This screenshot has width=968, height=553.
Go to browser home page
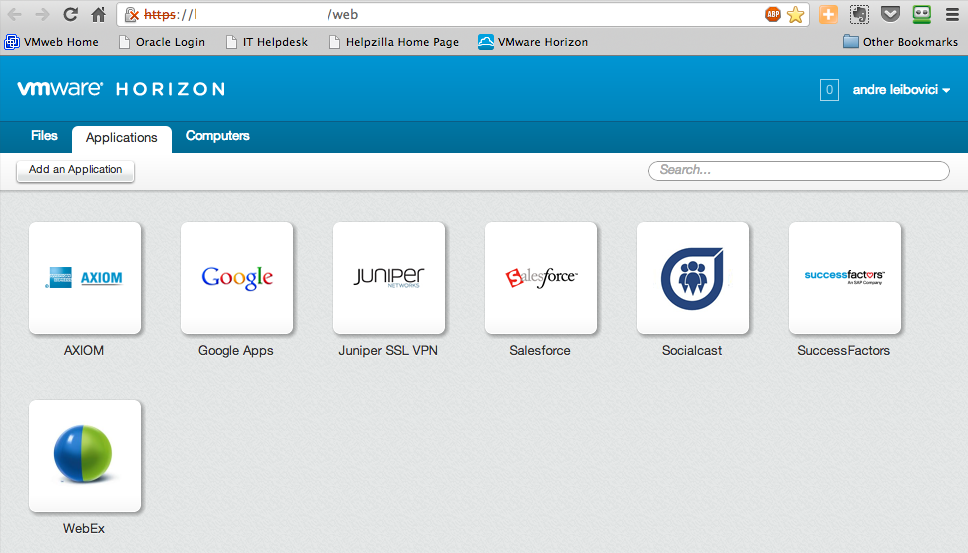point(98,14)
